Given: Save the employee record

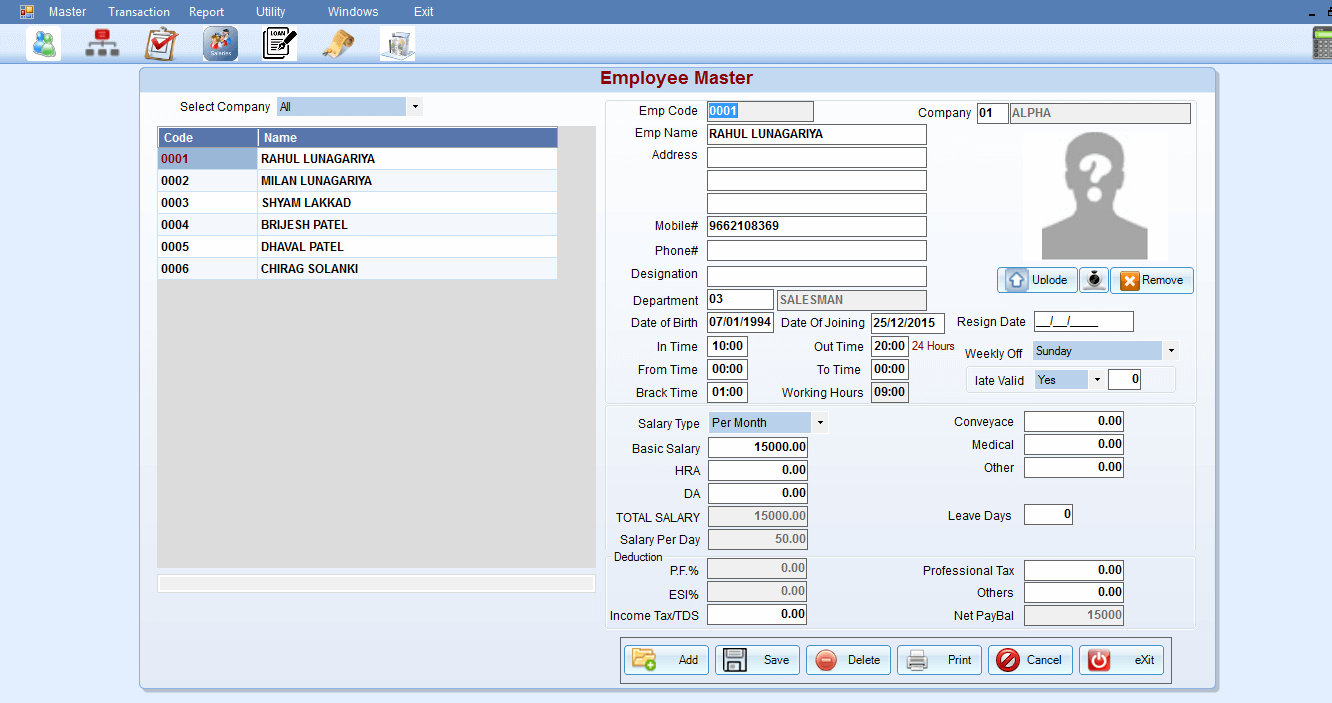Looking at the screenshot, I should coord(757,660).
